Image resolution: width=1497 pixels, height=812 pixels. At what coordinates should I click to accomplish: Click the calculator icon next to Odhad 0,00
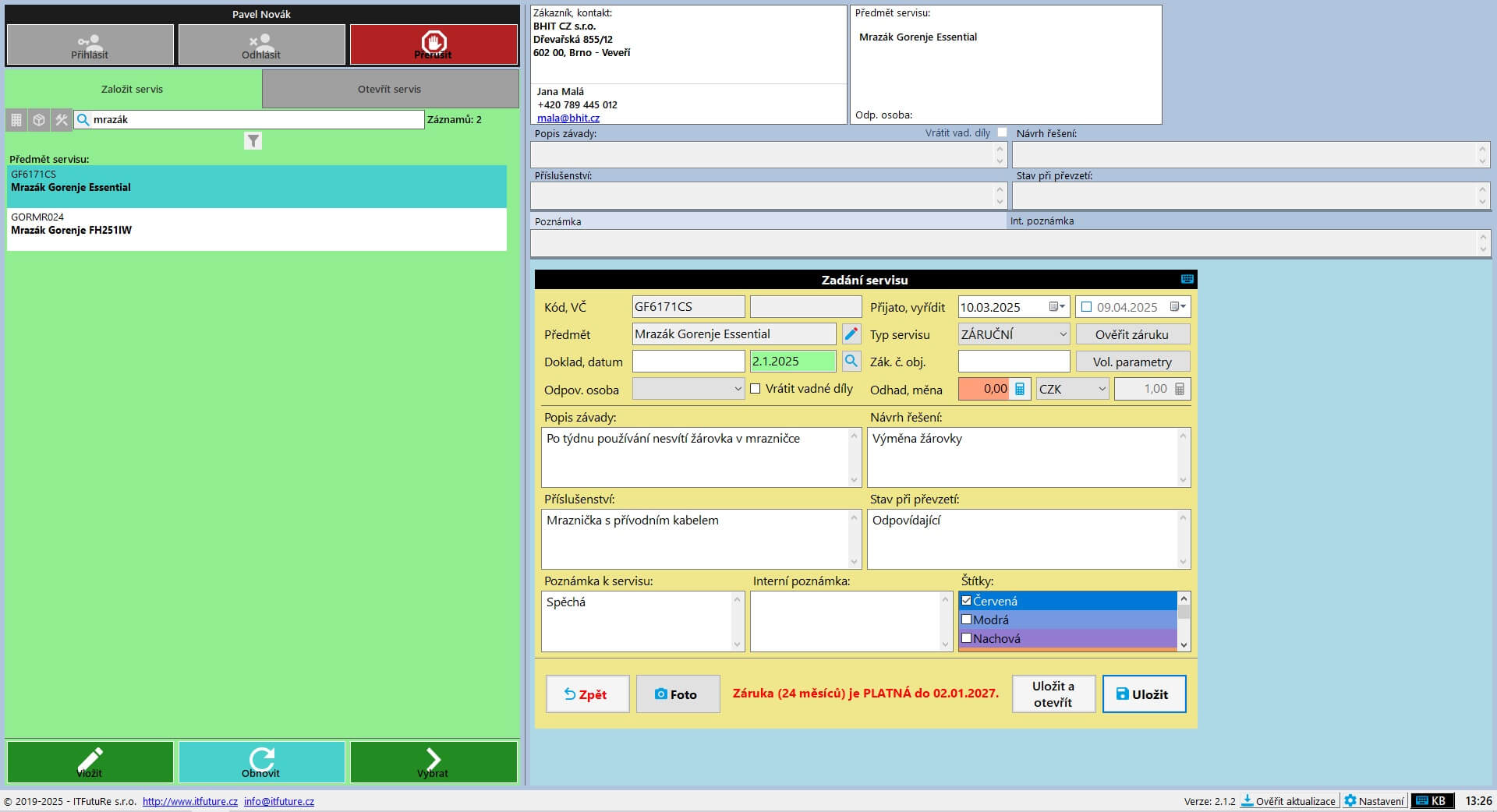point(1020,389)
